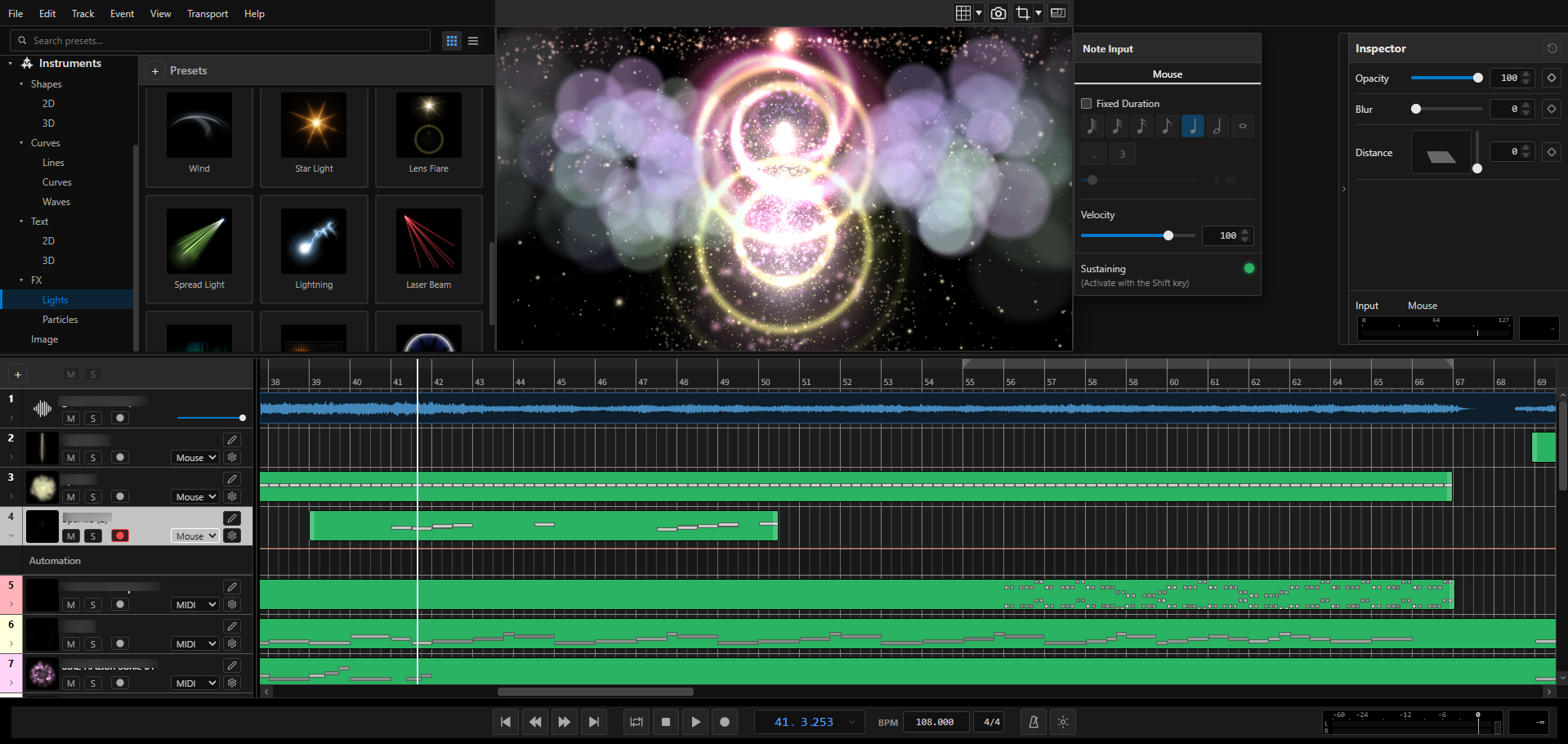Mute track 7
Viewport: 1568px width, 744px height.
pyautogui.click(x=71, y=683)
